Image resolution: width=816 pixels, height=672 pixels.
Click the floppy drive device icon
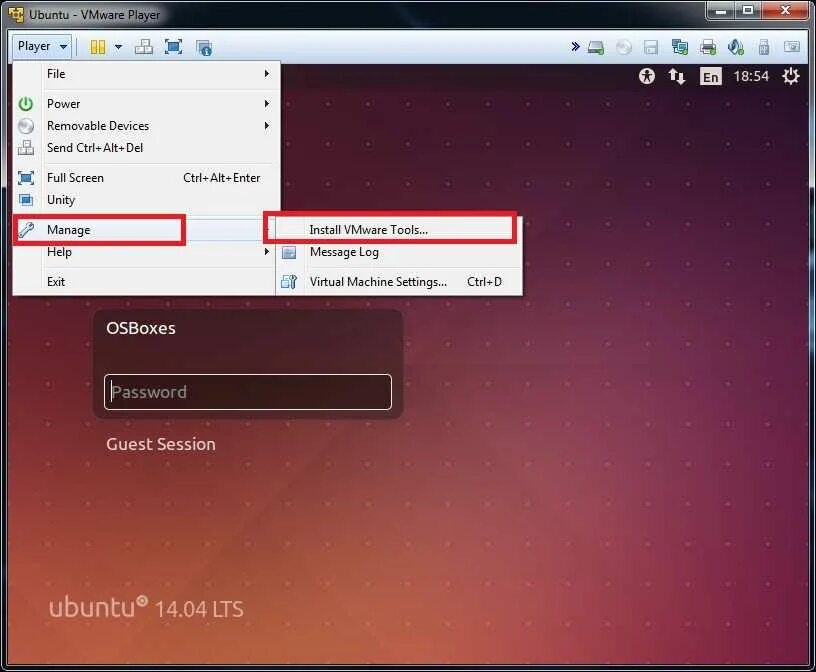click(x=651, y=47)
